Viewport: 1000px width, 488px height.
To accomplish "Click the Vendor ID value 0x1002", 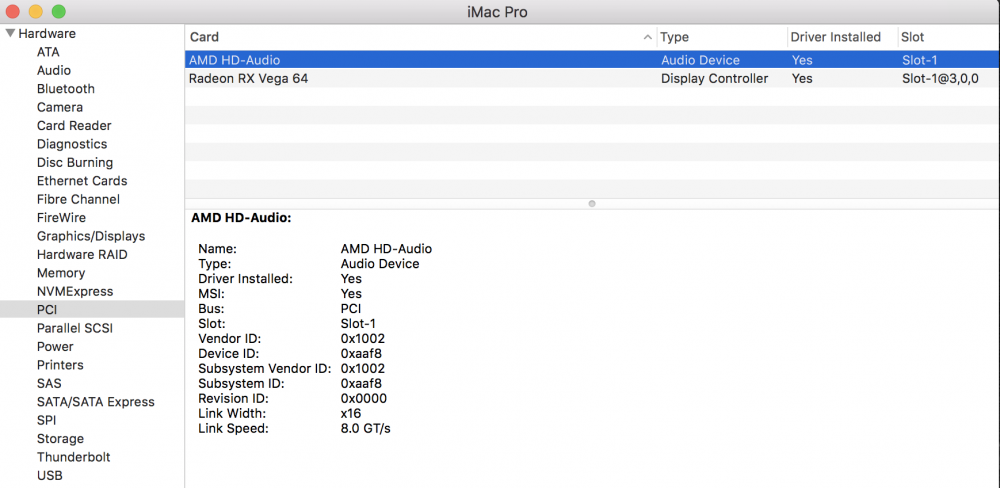I will coord(363,339).
